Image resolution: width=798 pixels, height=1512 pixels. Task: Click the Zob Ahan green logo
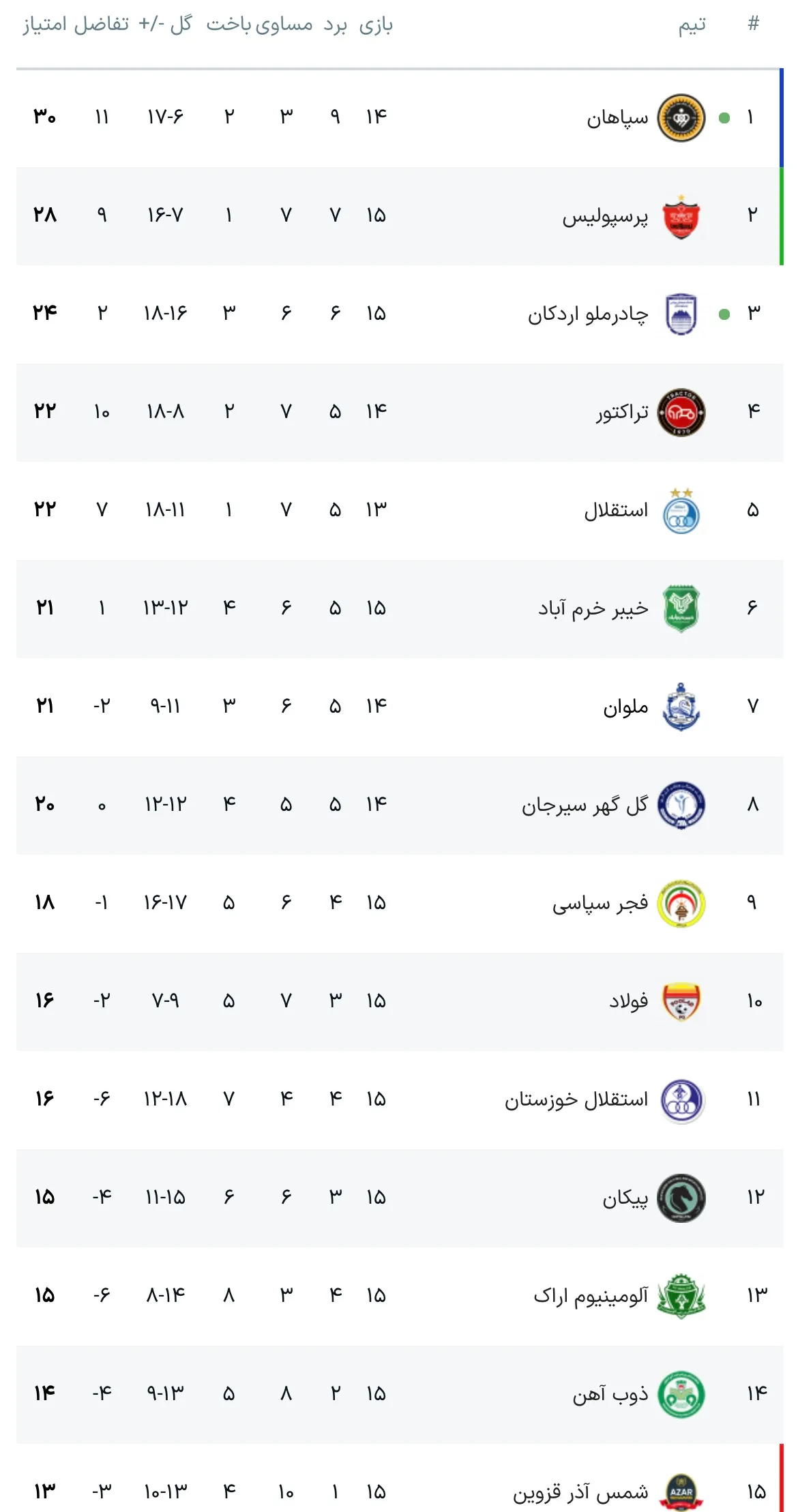(681, 1394)
